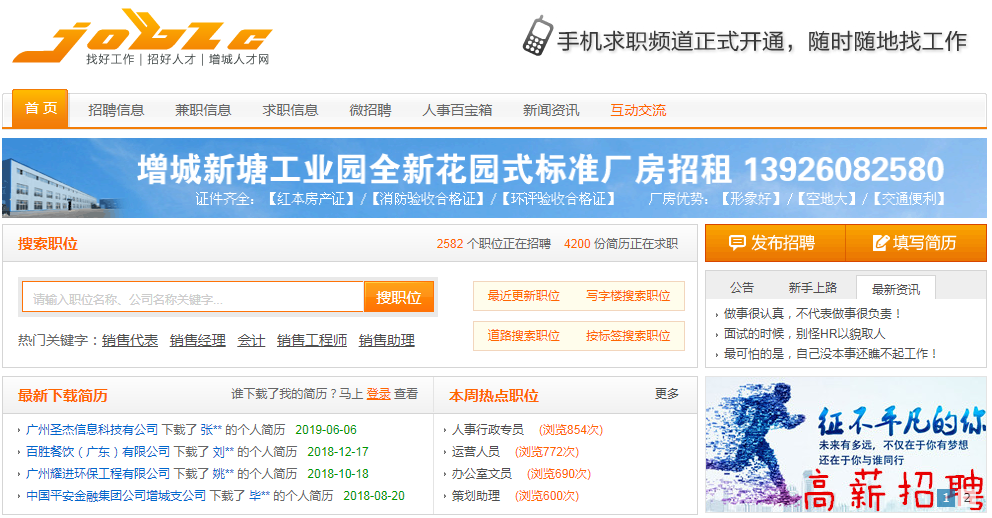Click hot keyword 销售工程师
Image resolution: width=992 pixels, height=518 pixels.
coord(312,341)
